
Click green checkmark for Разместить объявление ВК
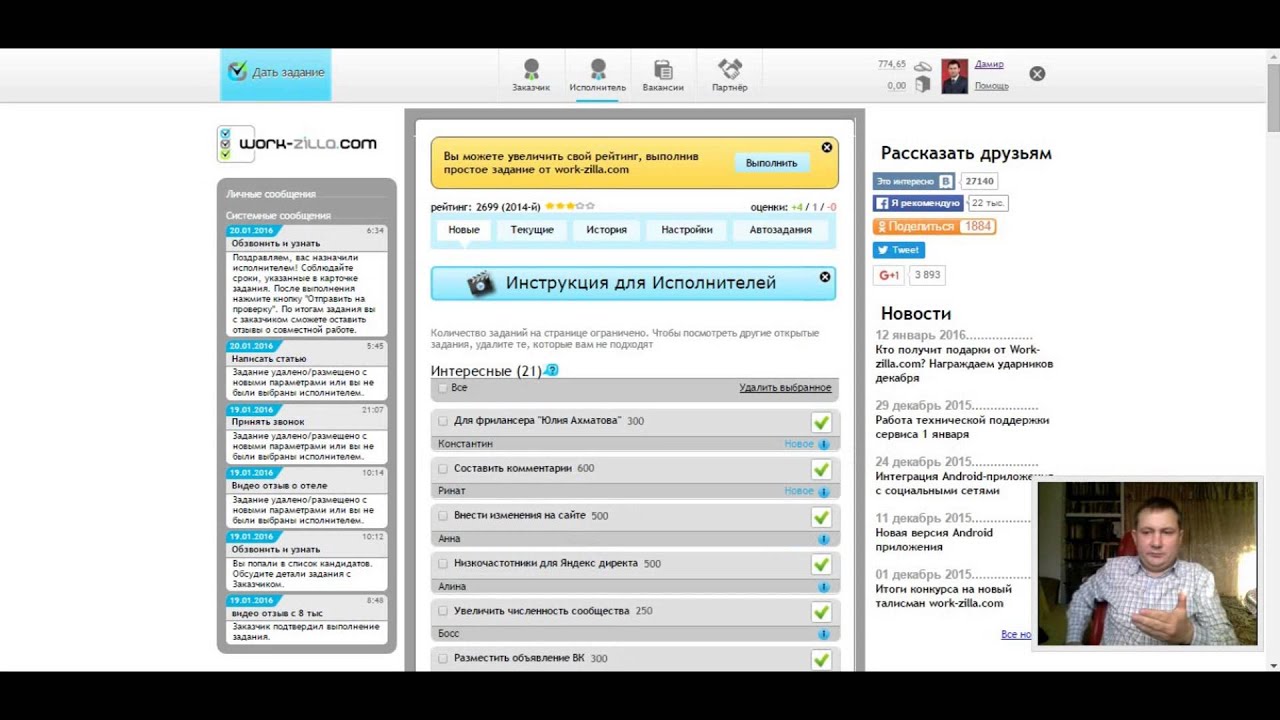[821, 659]
